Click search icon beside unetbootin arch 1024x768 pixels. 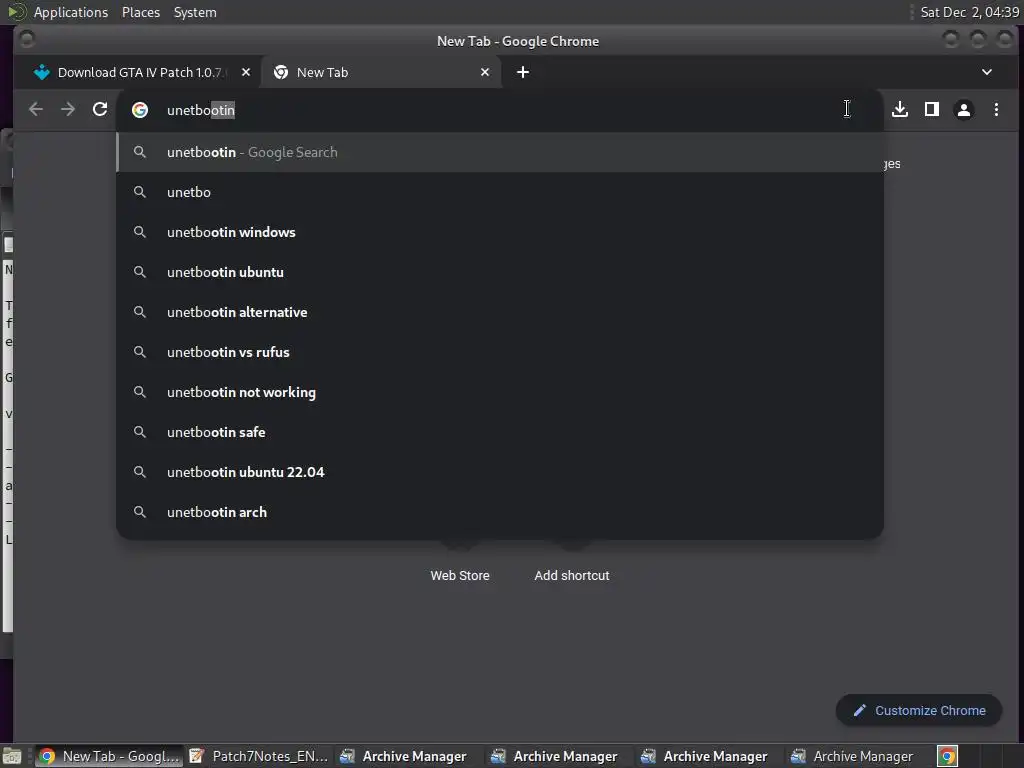140,512
